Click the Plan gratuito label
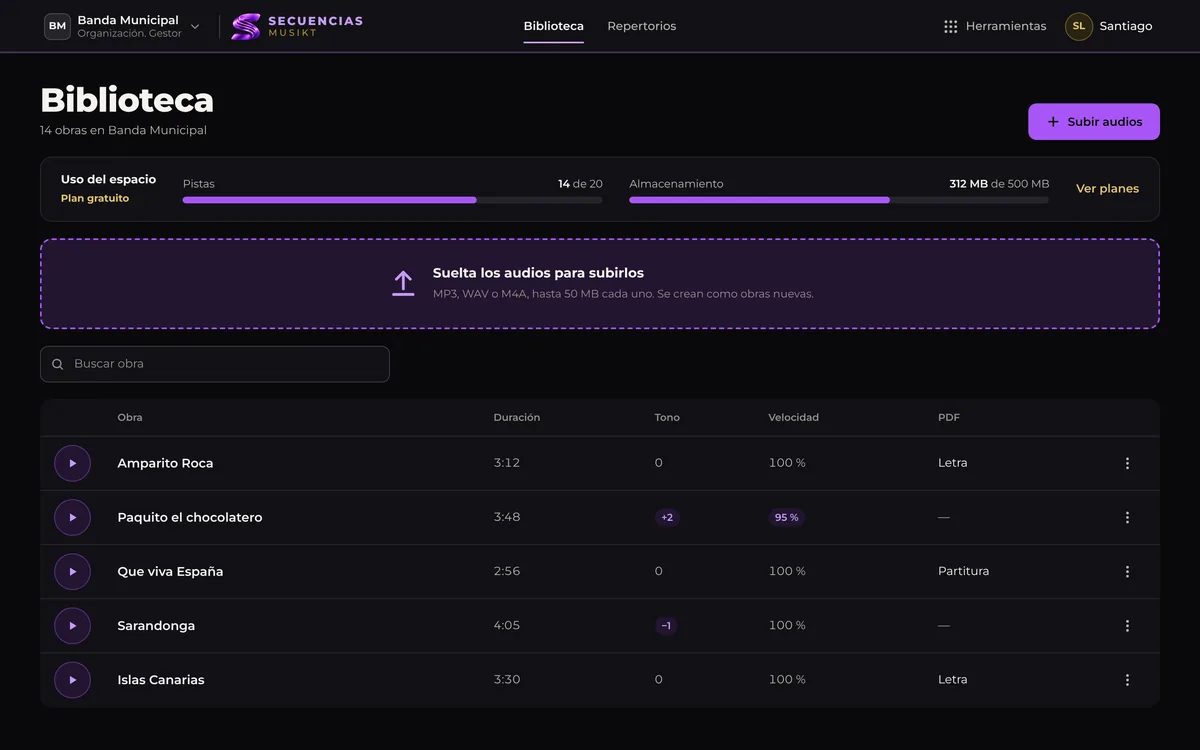 (x=95, y=198)
